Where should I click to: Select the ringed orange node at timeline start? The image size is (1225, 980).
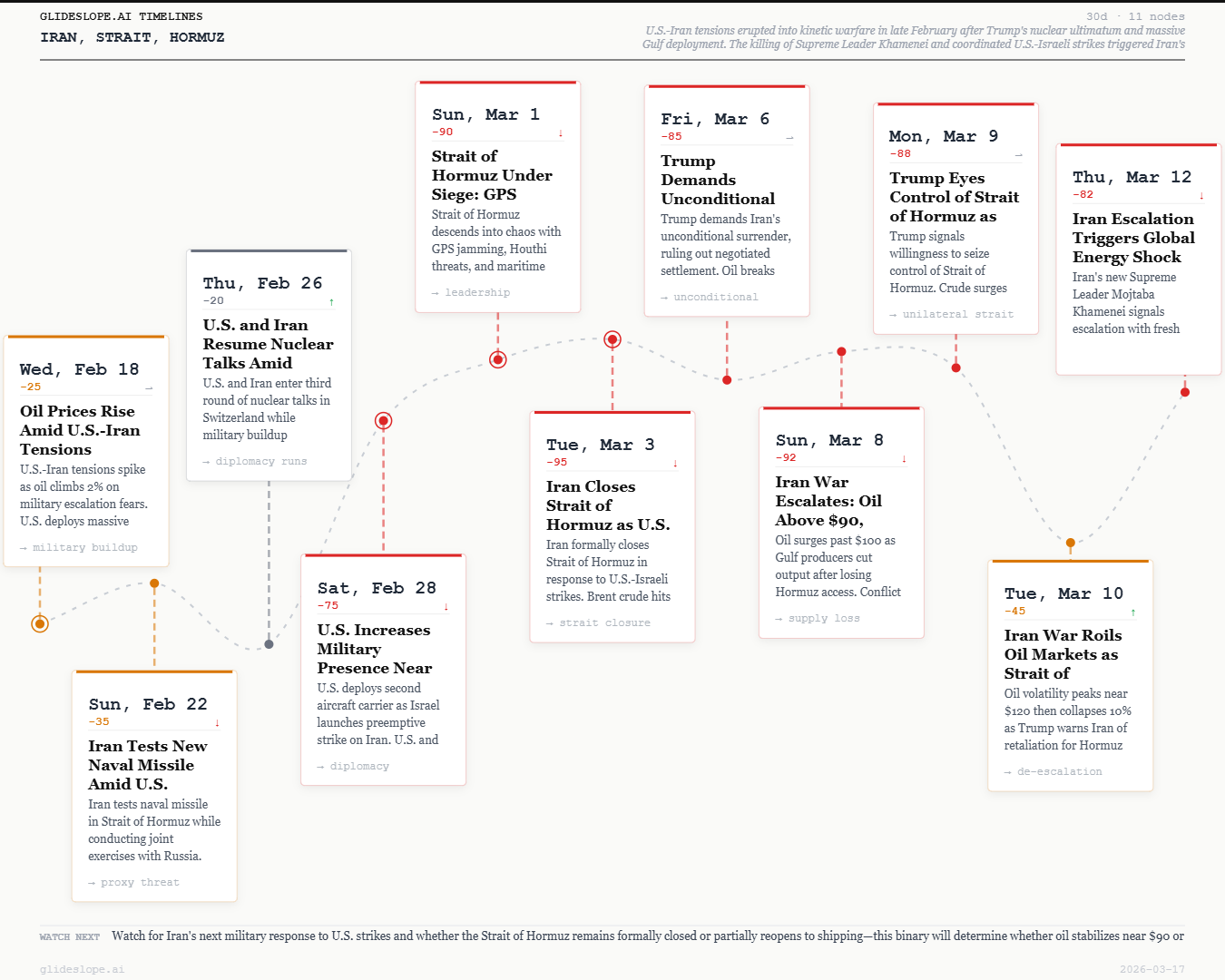[40, 623]
